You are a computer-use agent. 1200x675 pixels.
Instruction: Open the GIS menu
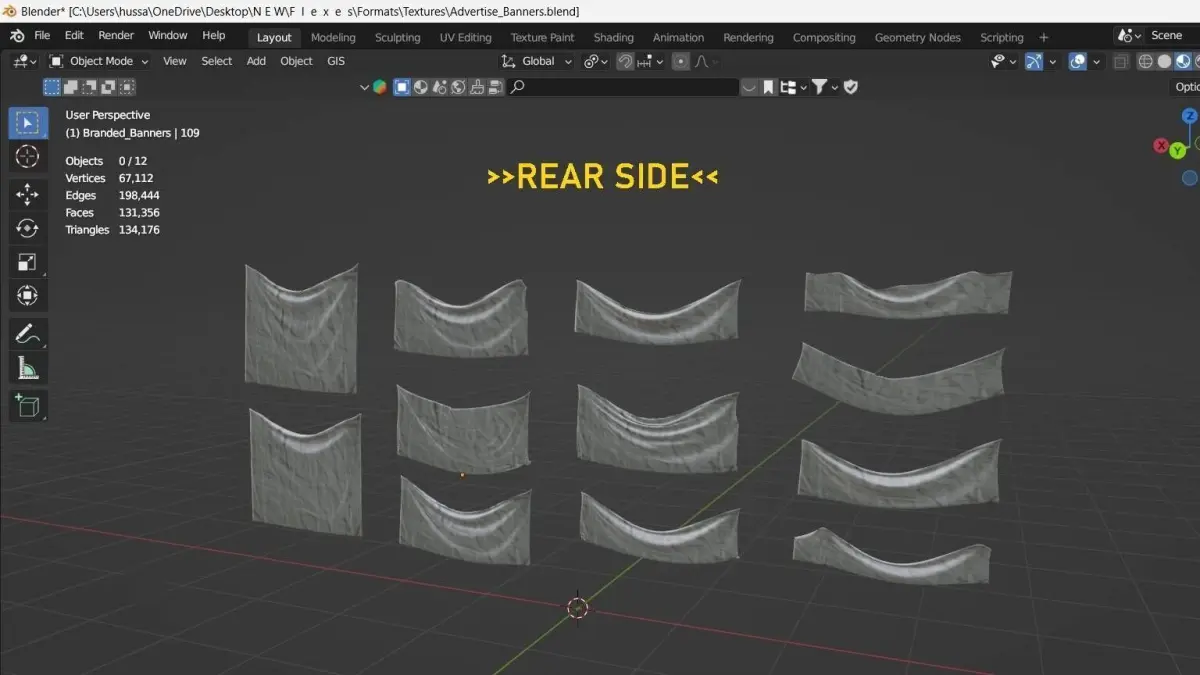336,61
